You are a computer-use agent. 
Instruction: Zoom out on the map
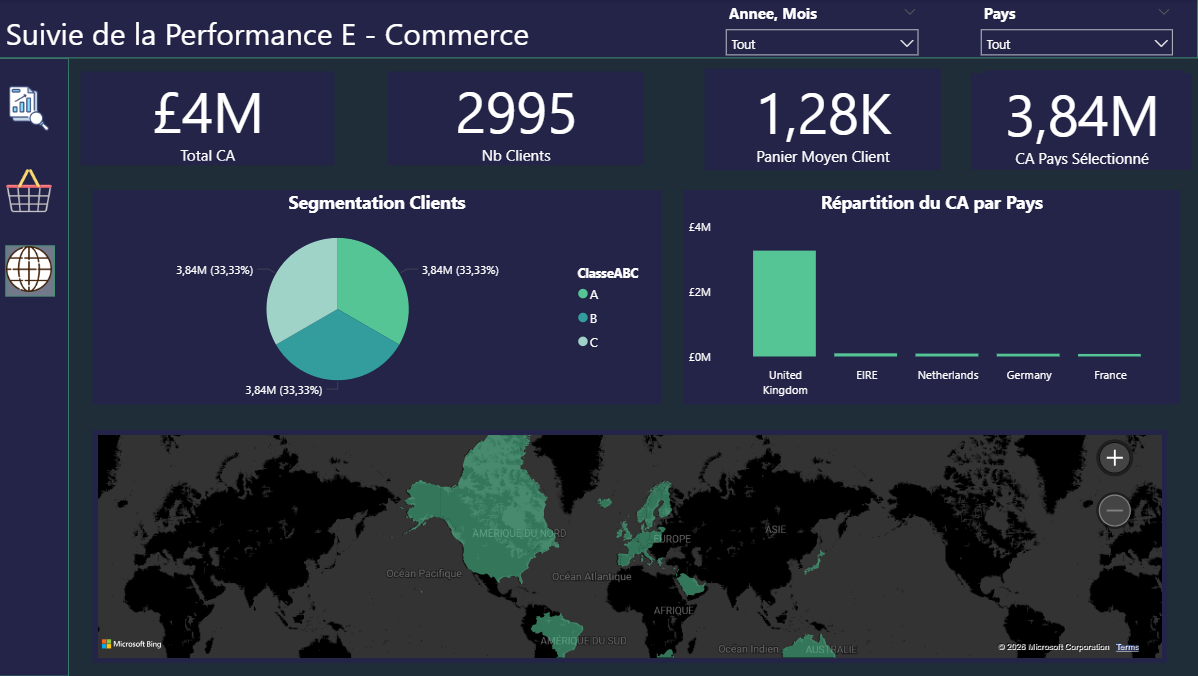coord(1114,510)
